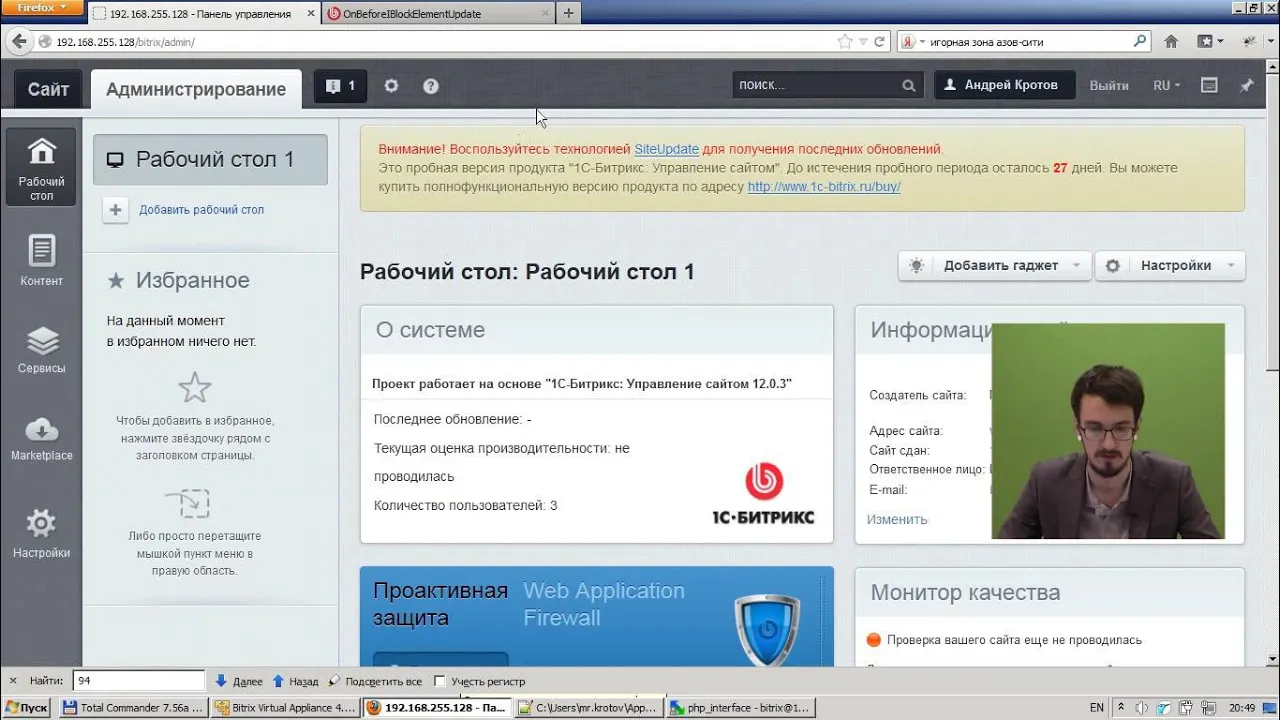The height and width of the screenshot is (720, 1280).
Task: Close the find bar with X
Action: point(13,681)
